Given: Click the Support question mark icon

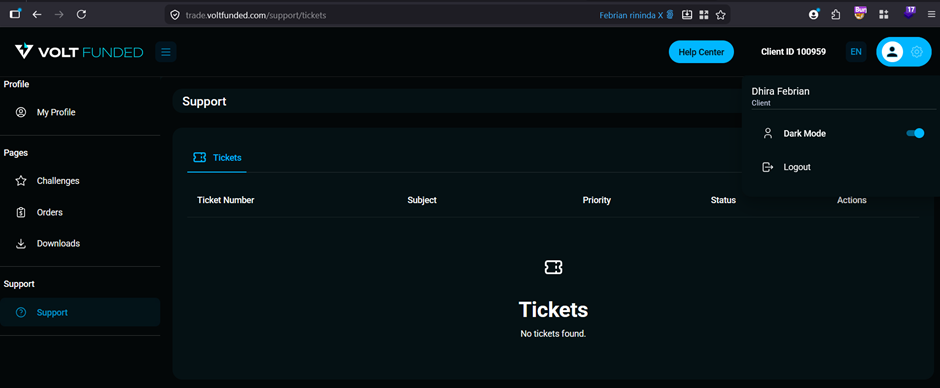Looking at the screenshot, I should click(x=21, y=312).
